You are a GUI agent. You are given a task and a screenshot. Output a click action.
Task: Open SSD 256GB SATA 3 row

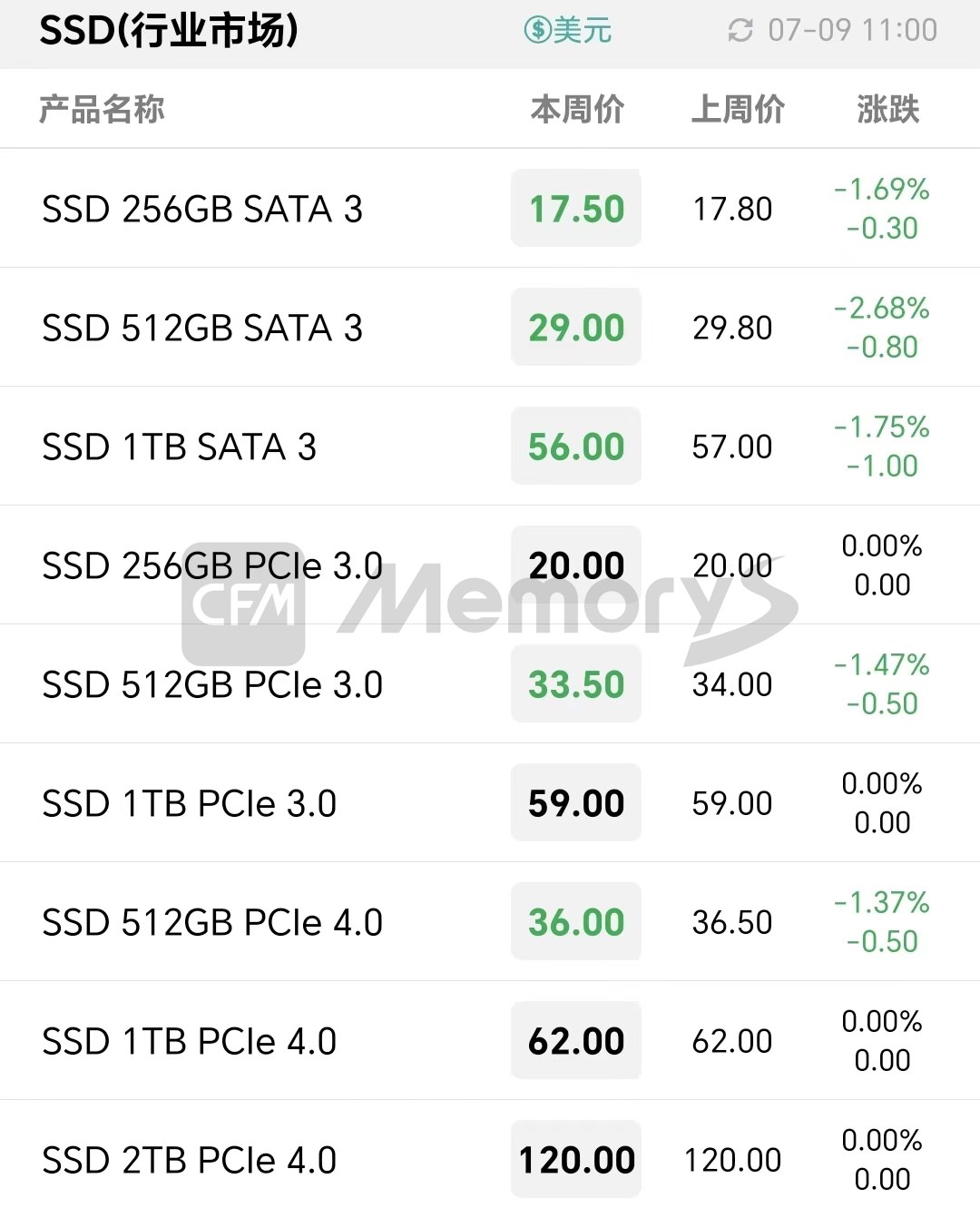(x=490, y=208)
